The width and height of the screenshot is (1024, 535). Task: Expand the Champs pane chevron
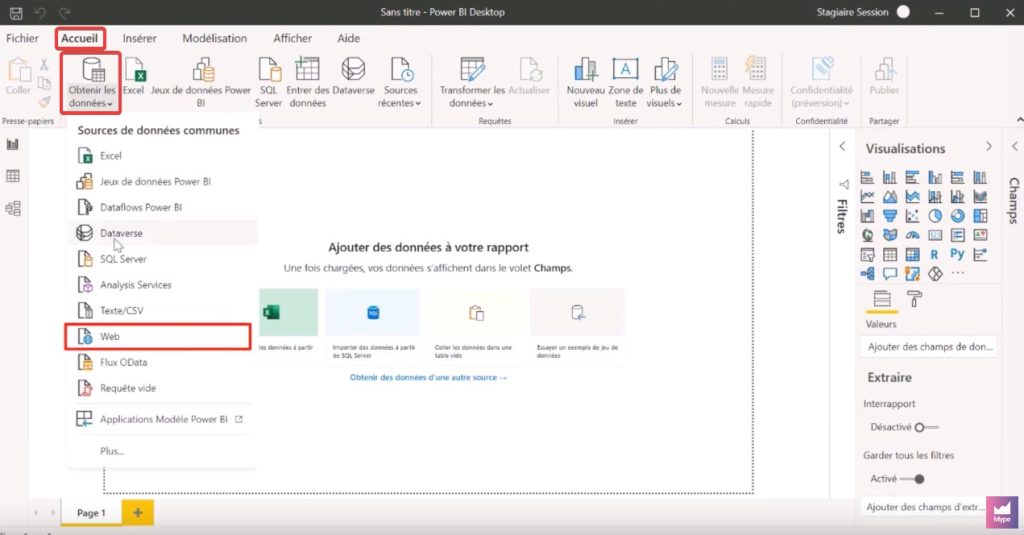coord(1014,146)
